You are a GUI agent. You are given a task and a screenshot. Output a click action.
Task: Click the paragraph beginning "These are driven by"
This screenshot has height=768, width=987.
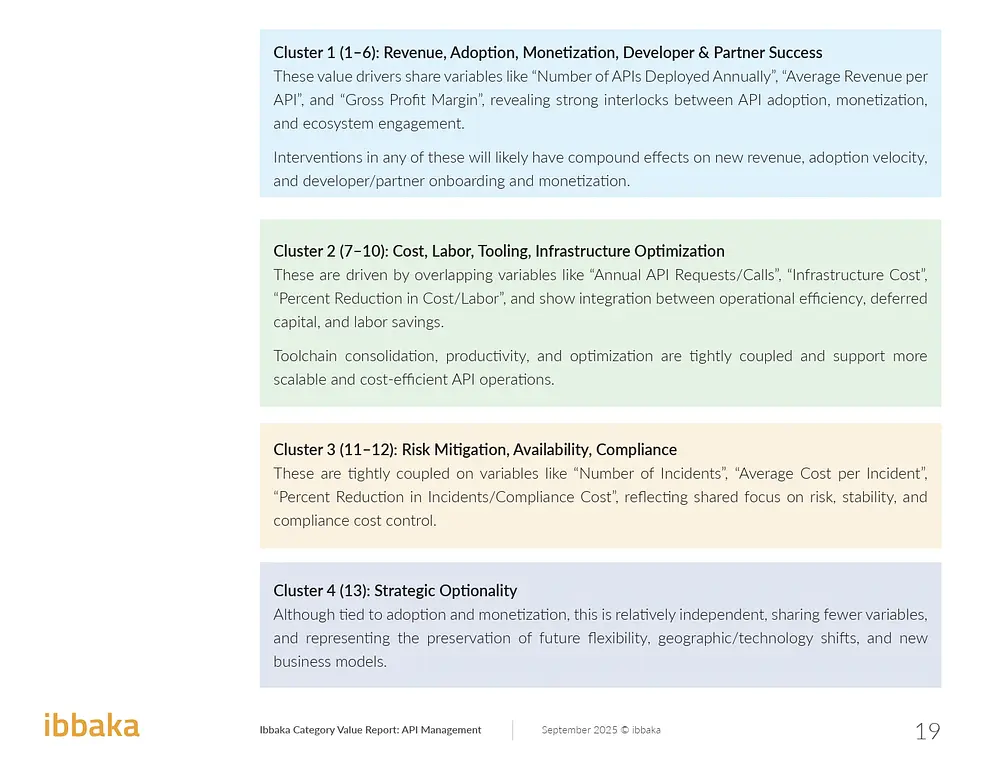pos(600,298)
